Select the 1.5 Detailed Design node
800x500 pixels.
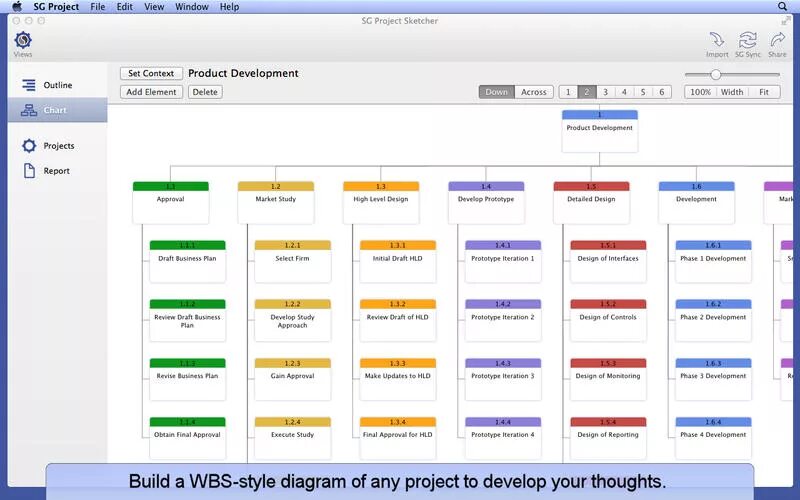(x=591, y=203)
